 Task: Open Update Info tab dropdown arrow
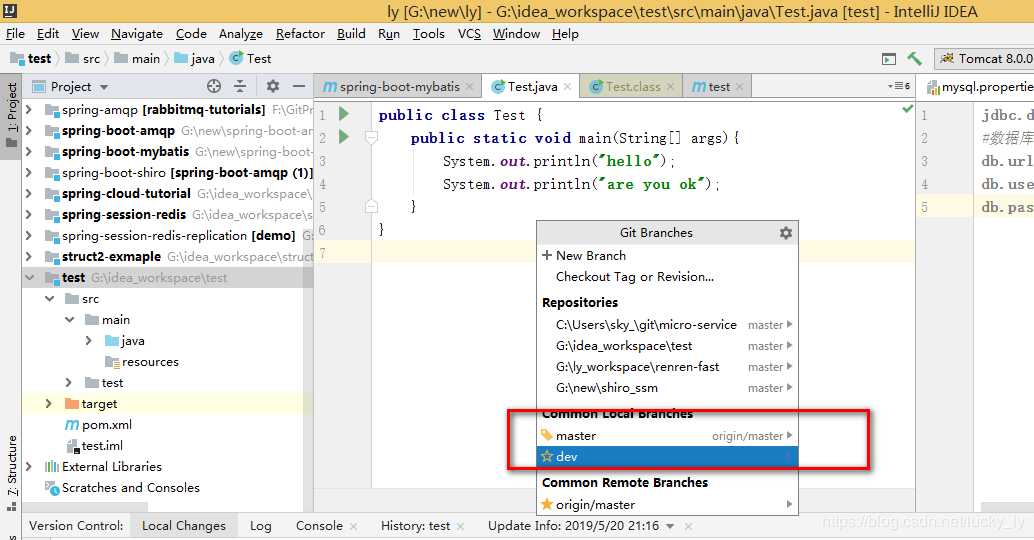point(670,526)
